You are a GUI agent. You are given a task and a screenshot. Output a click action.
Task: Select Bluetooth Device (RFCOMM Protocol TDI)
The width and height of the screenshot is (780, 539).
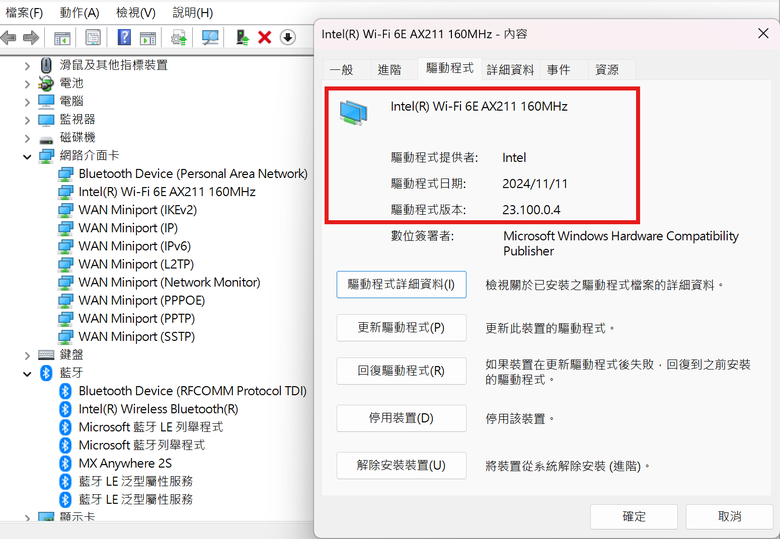coord(193,391)
